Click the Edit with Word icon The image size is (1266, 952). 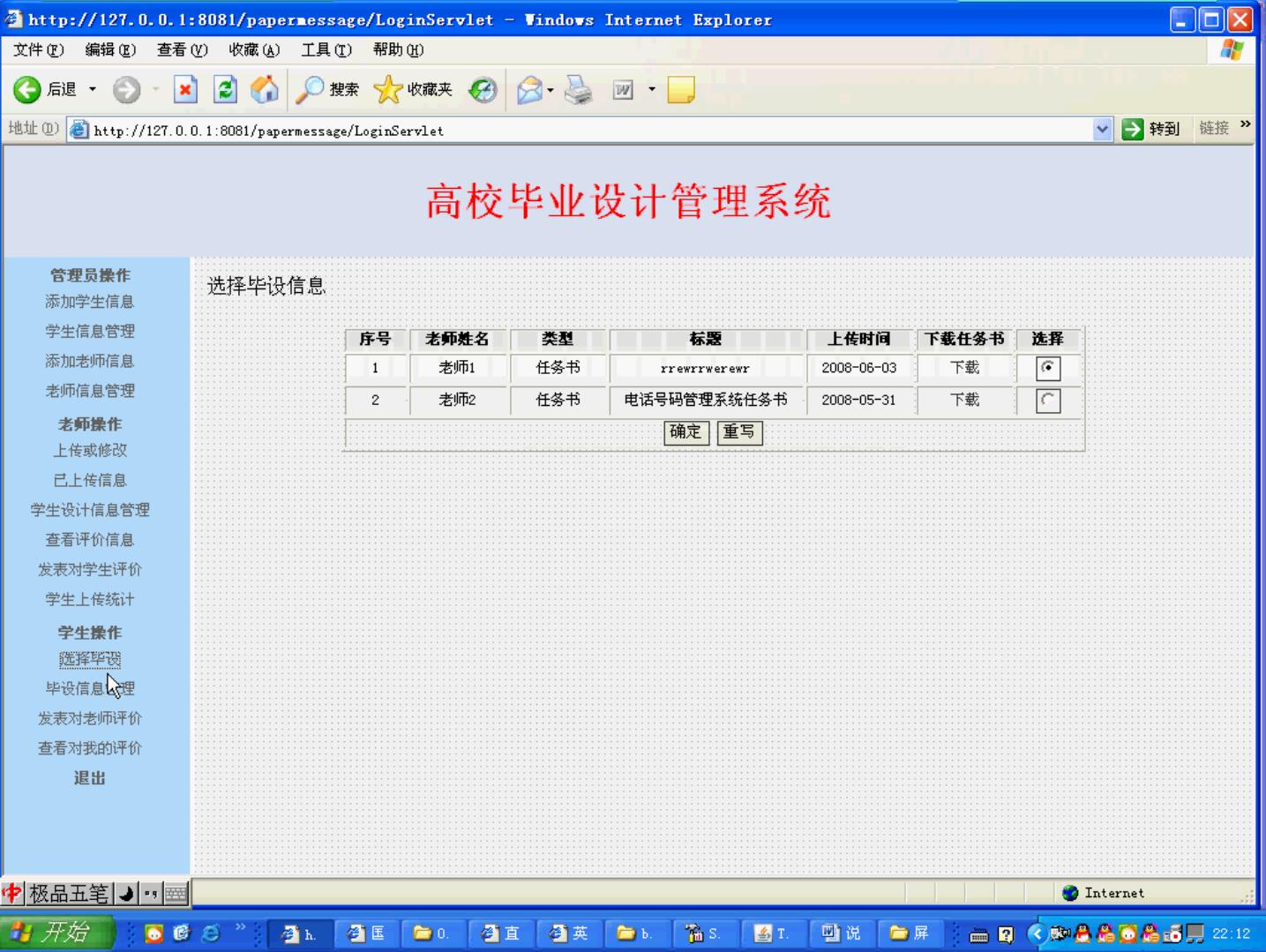click(623, 89)
